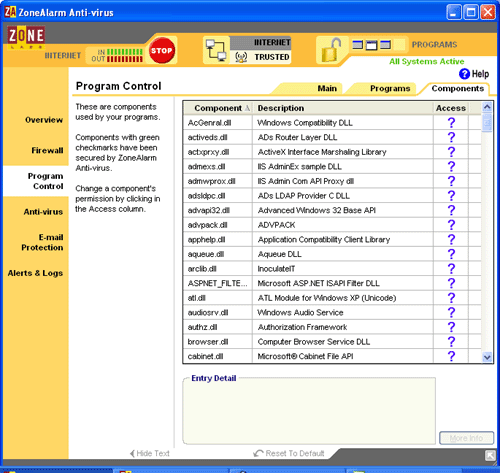Select the admwprox.dll row name

(x=211, y=181)
